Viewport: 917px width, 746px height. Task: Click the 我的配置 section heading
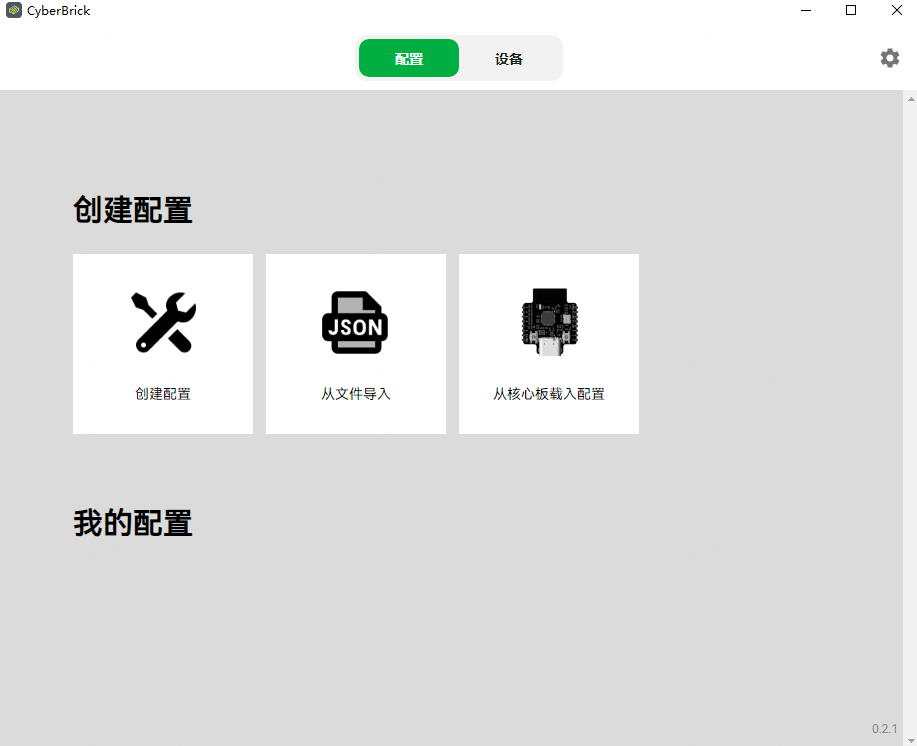pos(133,523)
